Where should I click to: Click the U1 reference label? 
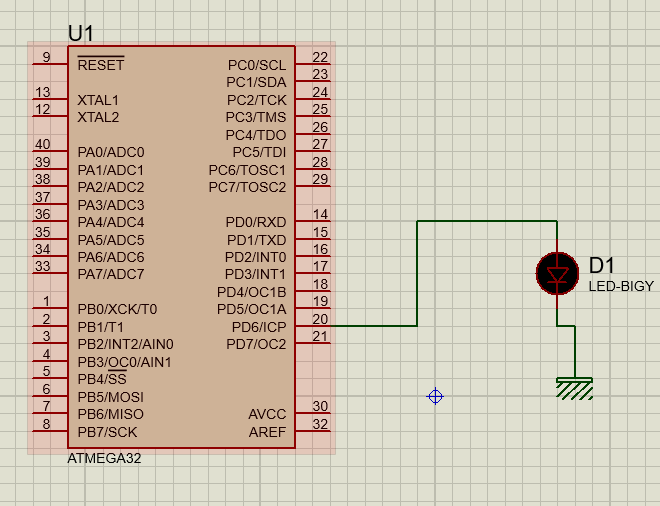pos(81,34)
